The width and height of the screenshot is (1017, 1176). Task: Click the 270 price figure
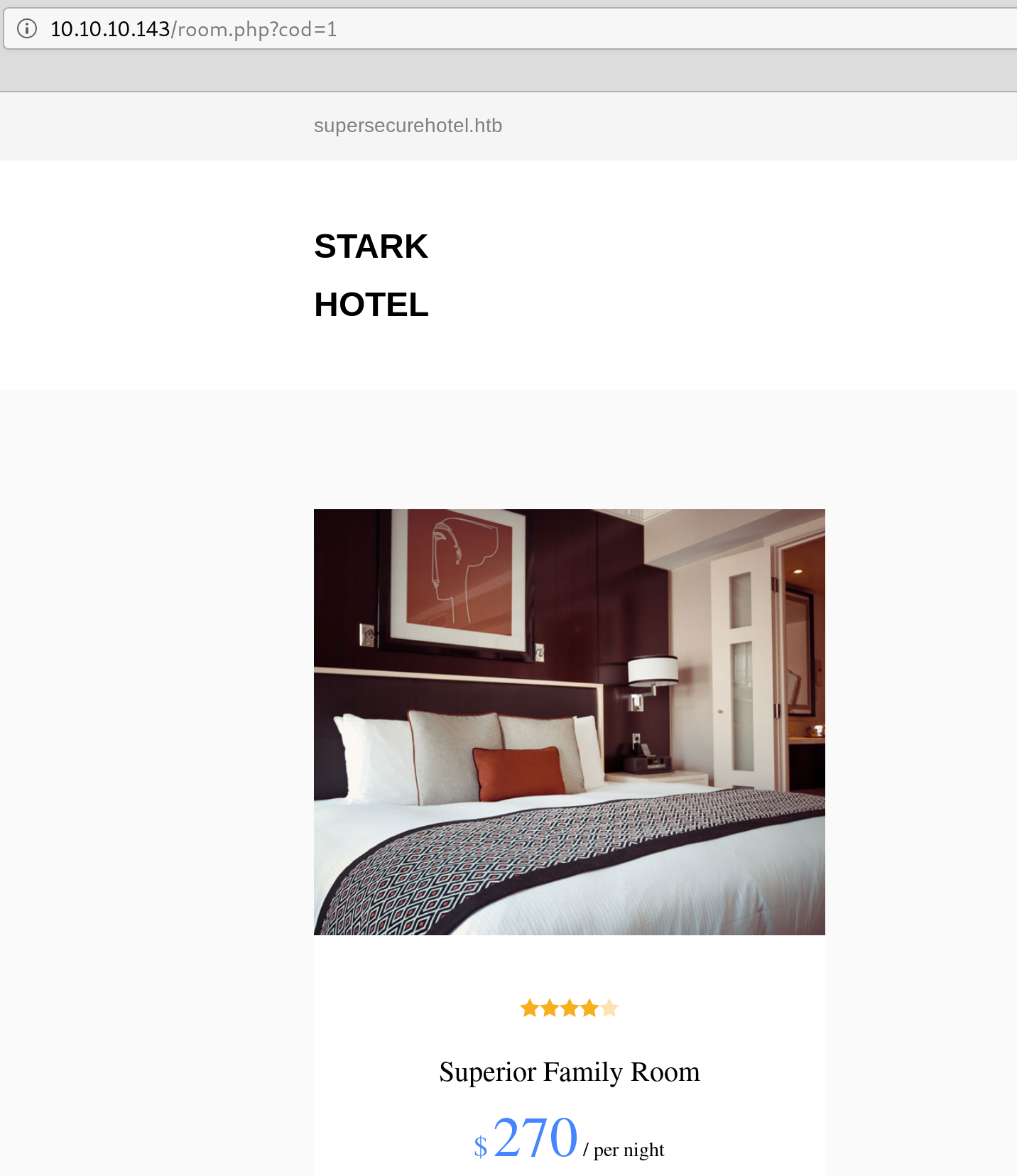click(x=535, y=1137)
